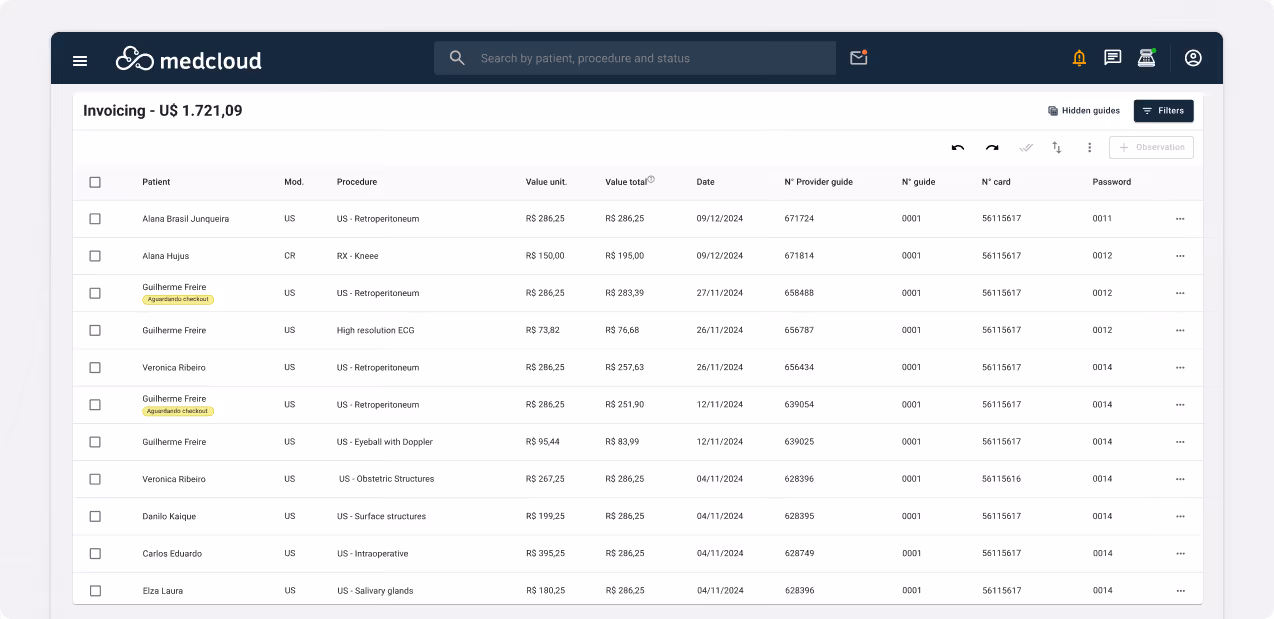This screenshot has height=619, width=1274.
Task: Select the double-check approve icon
Action: click(x=1025, y=147)
